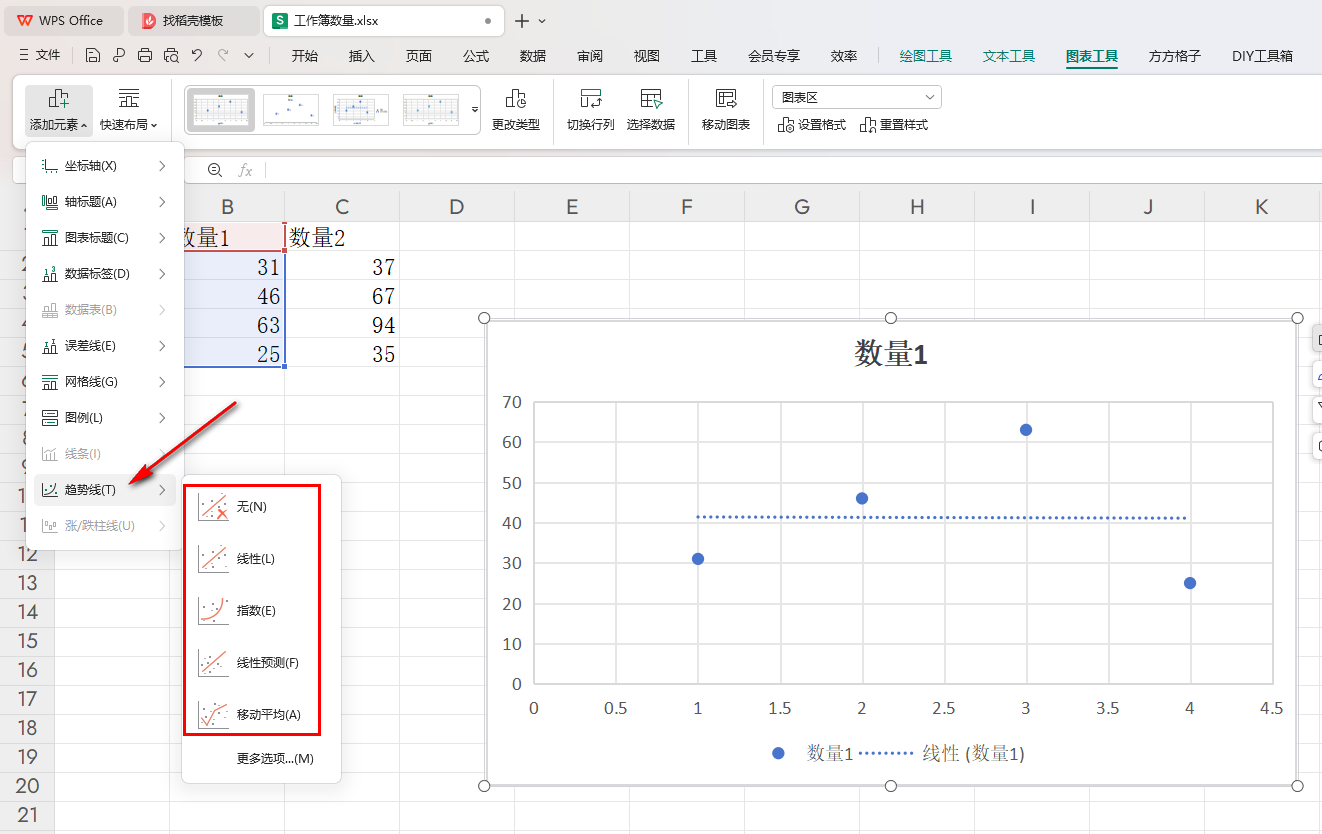1322x834 pixels.
Task: Click the fx insert function icon
Action: click(245, 170)
